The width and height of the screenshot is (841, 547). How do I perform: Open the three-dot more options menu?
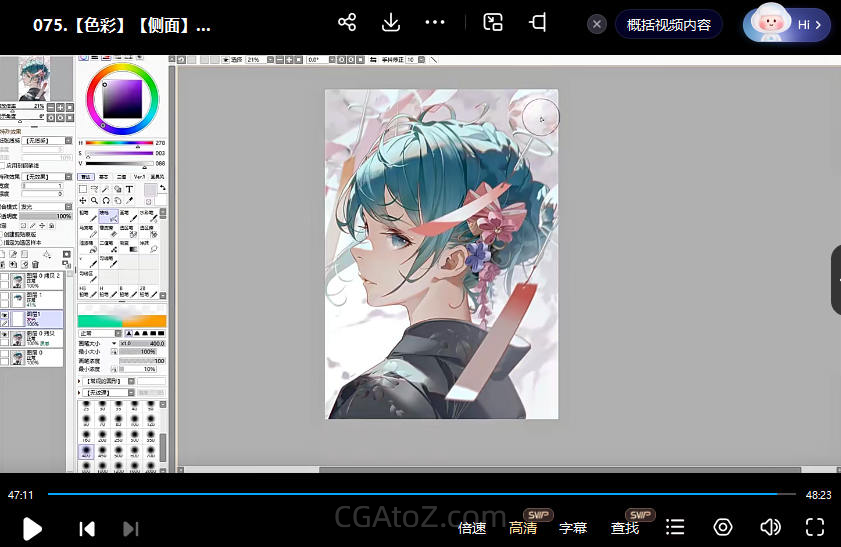click(434, 23)
